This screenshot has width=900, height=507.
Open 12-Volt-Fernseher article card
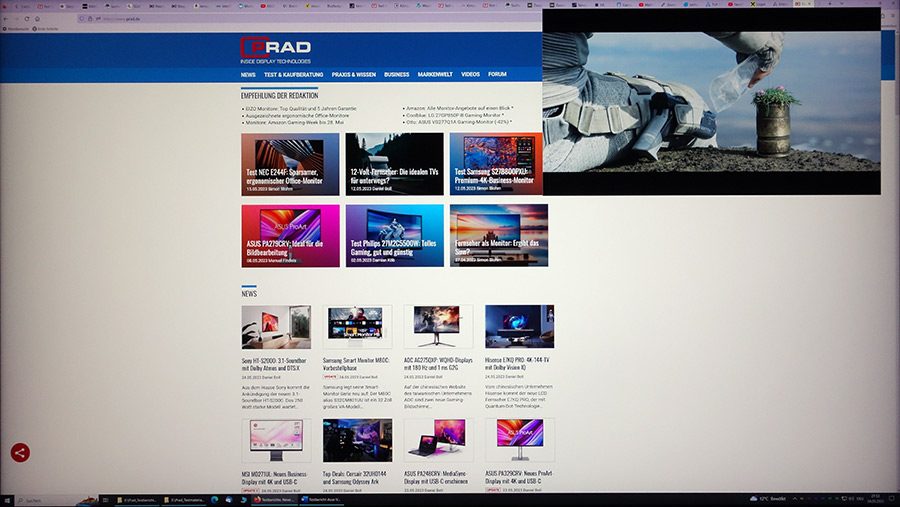(x=394, y=164)
